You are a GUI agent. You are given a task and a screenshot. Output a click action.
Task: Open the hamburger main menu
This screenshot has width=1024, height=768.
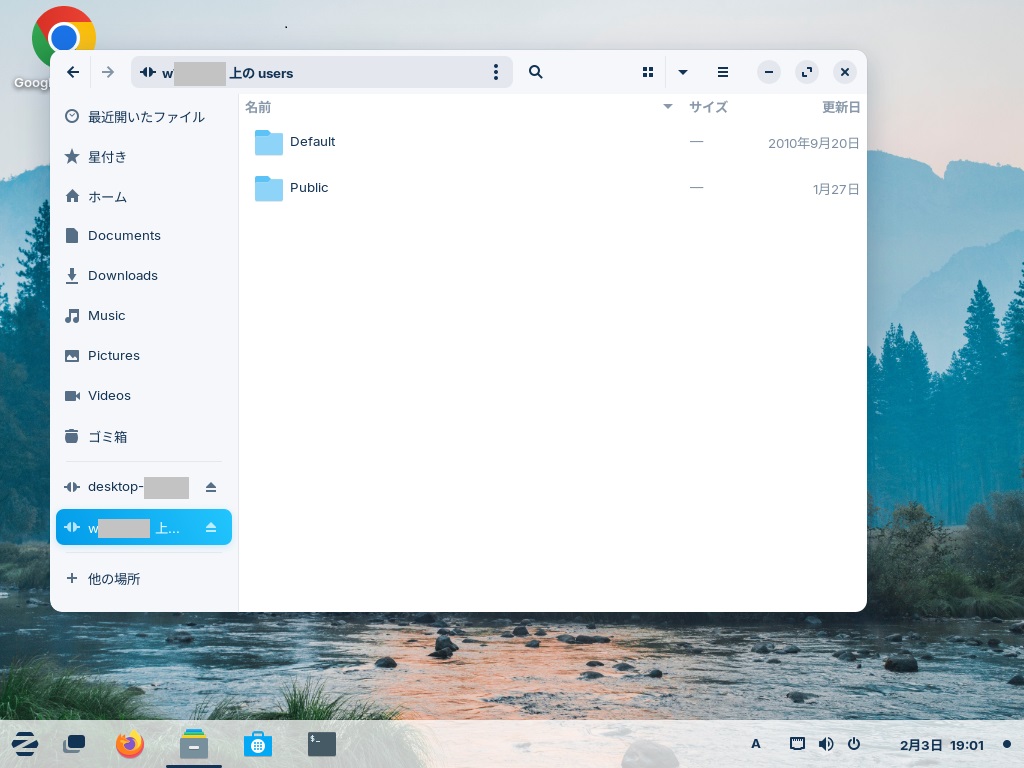pos(723,72)
